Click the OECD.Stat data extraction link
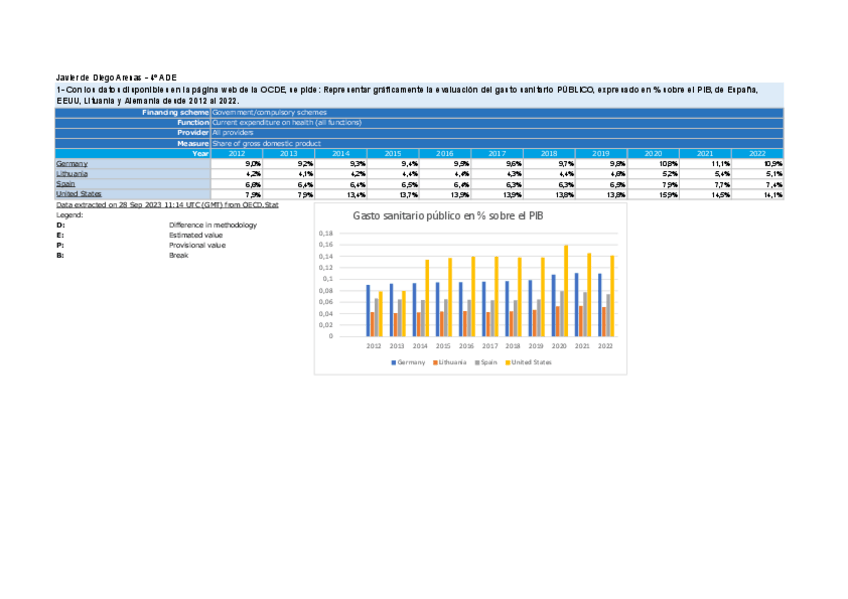The image size is (848, 599). click(x=167, y=204)
